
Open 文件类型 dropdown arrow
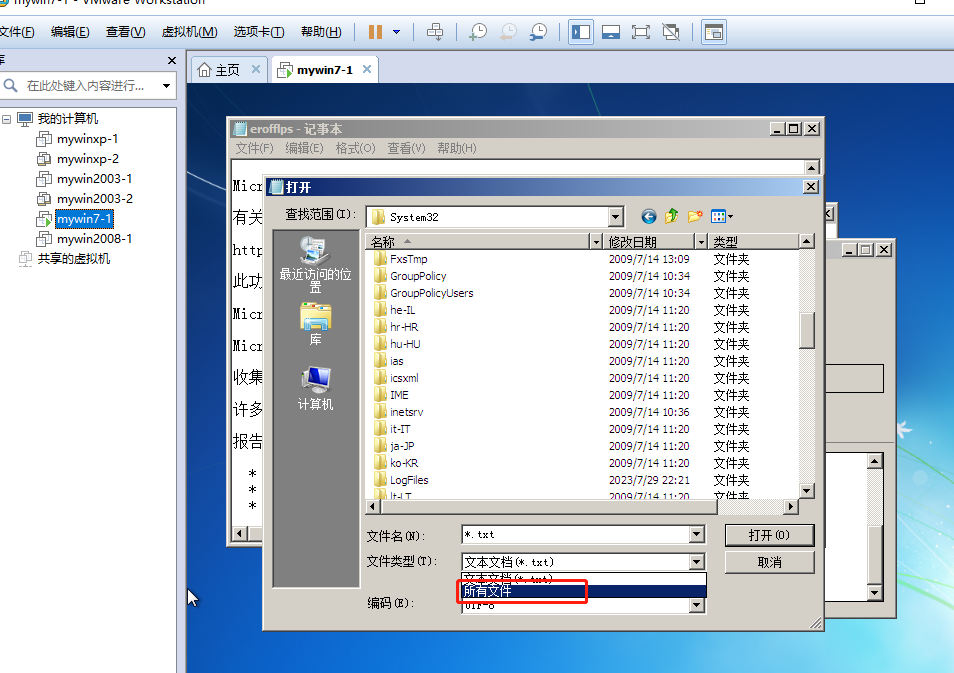697,562
